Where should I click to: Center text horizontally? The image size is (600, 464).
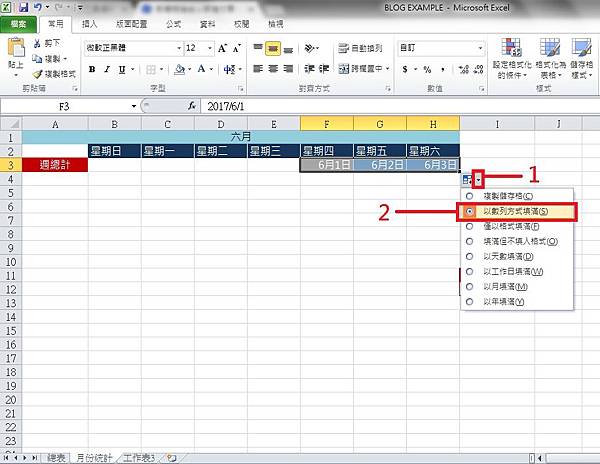coord(273,69)
